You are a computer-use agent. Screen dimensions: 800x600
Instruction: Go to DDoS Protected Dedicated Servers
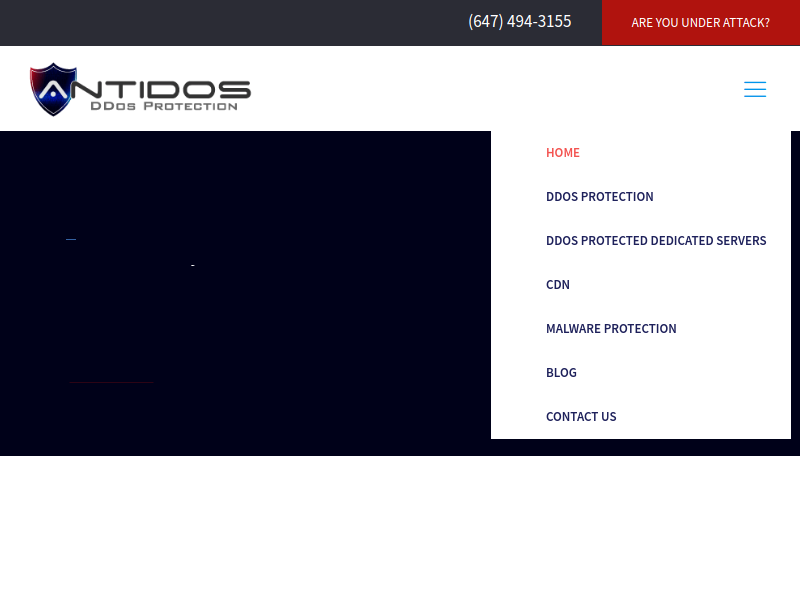656,241
